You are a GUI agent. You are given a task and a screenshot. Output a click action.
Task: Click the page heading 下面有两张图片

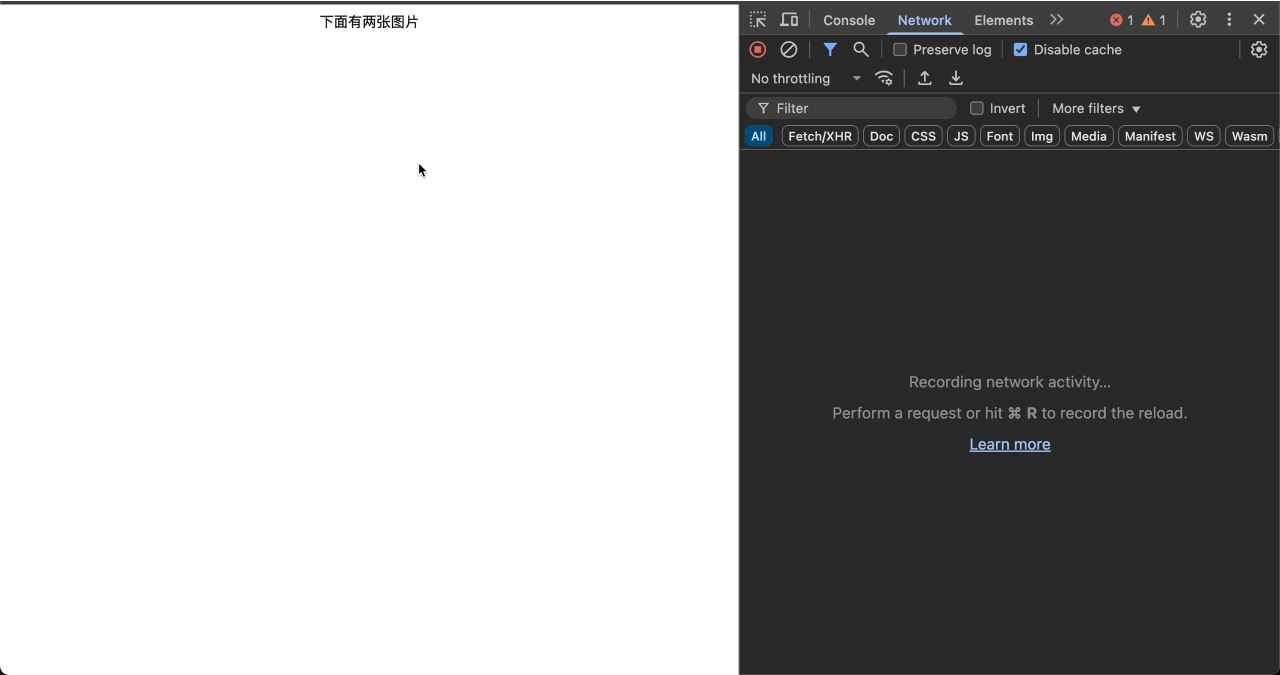[369, 22]
